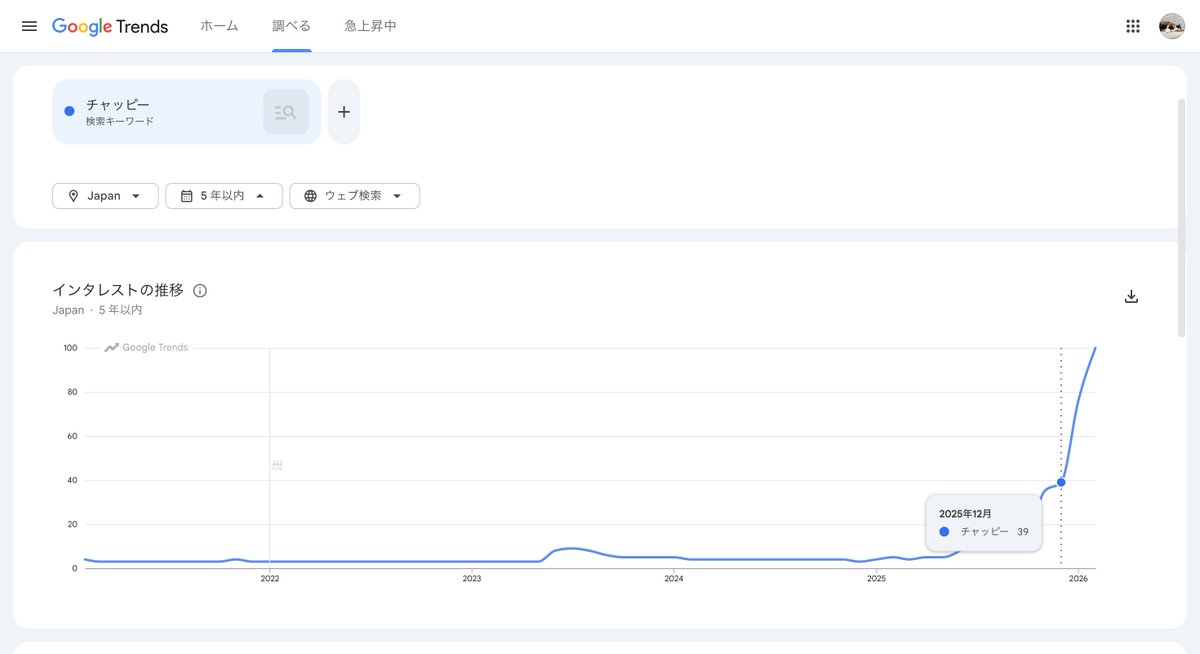The width and height of the screenshot is (1200, 654).
Task: Click the Google Trends logo
Action: tap(110, 26)
